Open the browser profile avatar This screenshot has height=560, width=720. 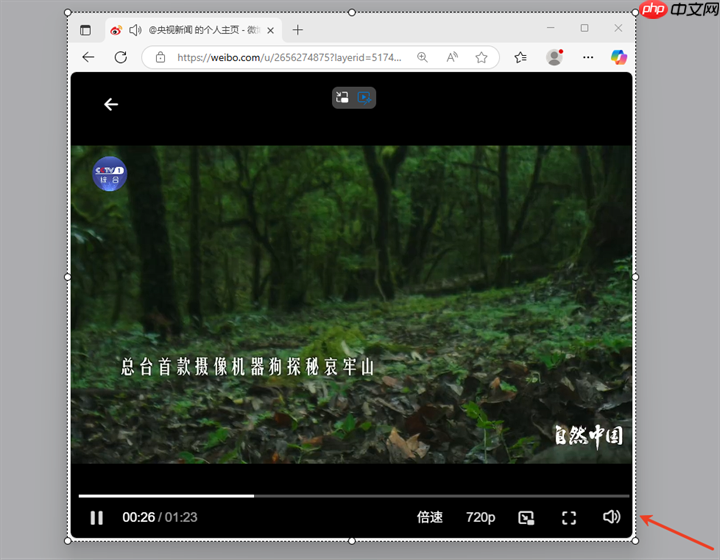tap(554, 57)
